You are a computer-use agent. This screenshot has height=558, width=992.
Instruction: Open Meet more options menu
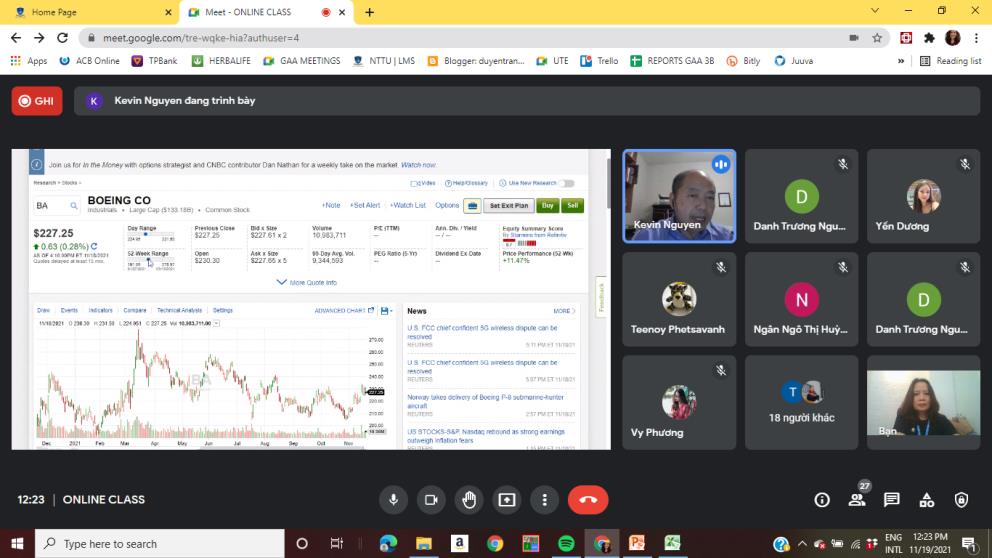click(x=545, y=500)
